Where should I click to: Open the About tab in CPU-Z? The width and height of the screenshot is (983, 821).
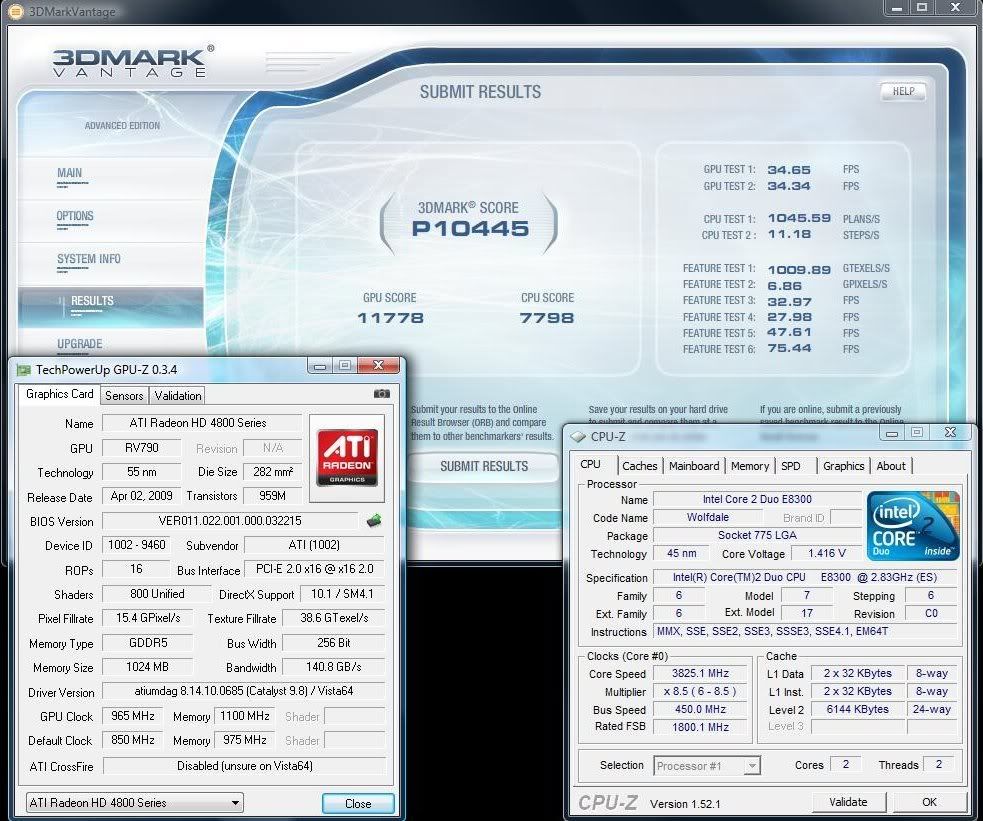click(891, 466)
